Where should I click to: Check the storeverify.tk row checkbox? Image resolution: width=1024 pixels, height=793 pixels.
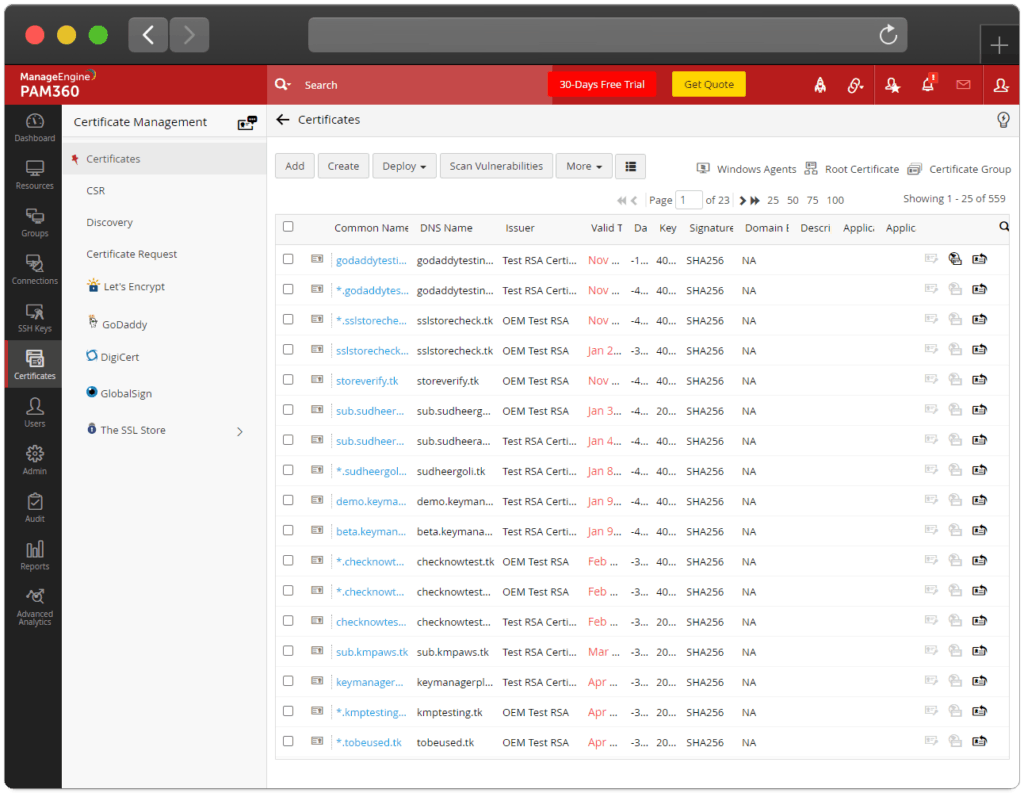[x=288, y=380]
